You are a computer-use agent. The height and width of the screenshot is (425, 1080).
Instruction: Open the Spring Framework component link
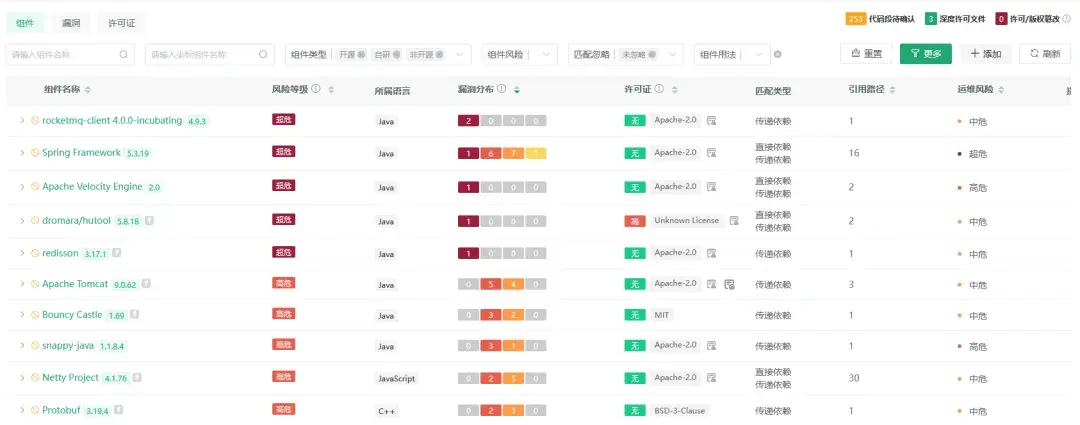(x=81, y=153)
